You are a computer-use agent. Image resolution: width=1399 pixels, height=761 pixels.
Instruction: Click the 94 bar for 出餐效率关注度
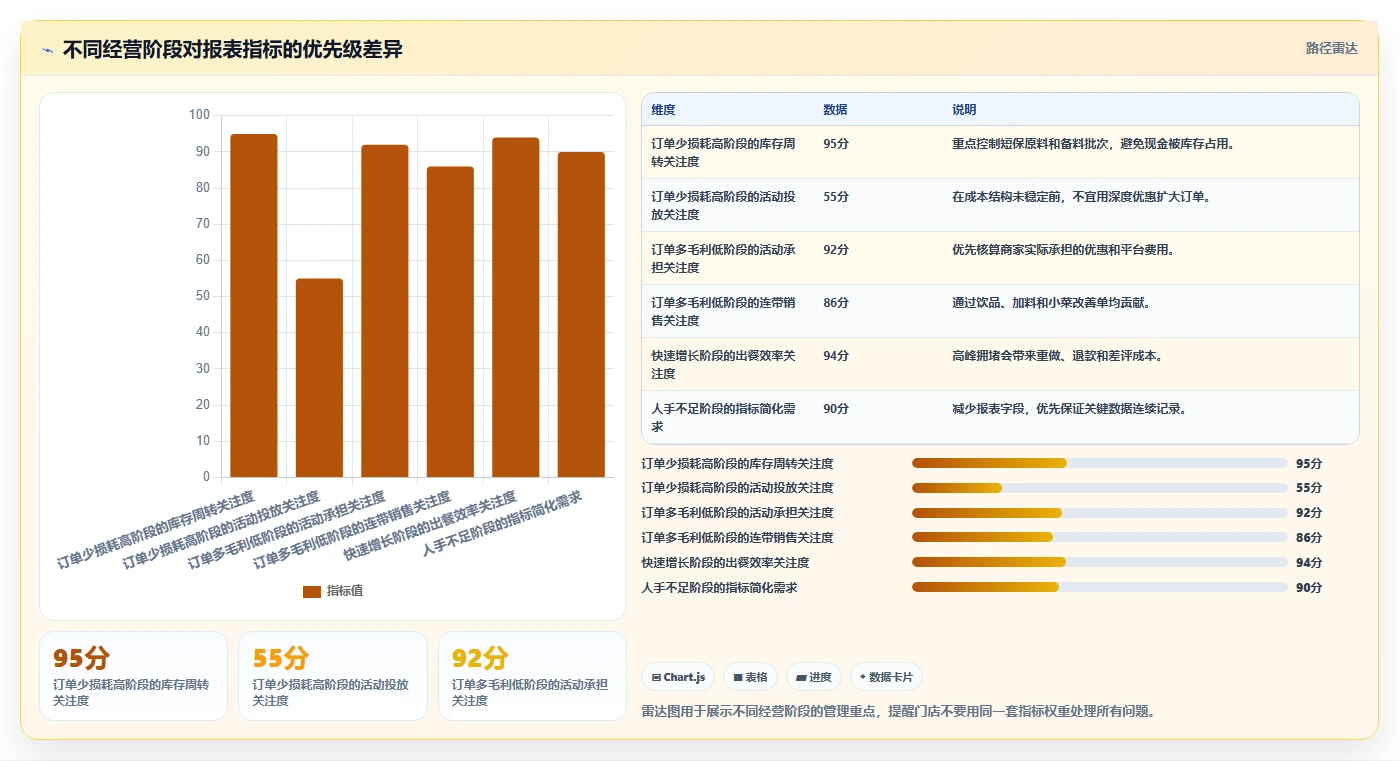click(516, 307)
